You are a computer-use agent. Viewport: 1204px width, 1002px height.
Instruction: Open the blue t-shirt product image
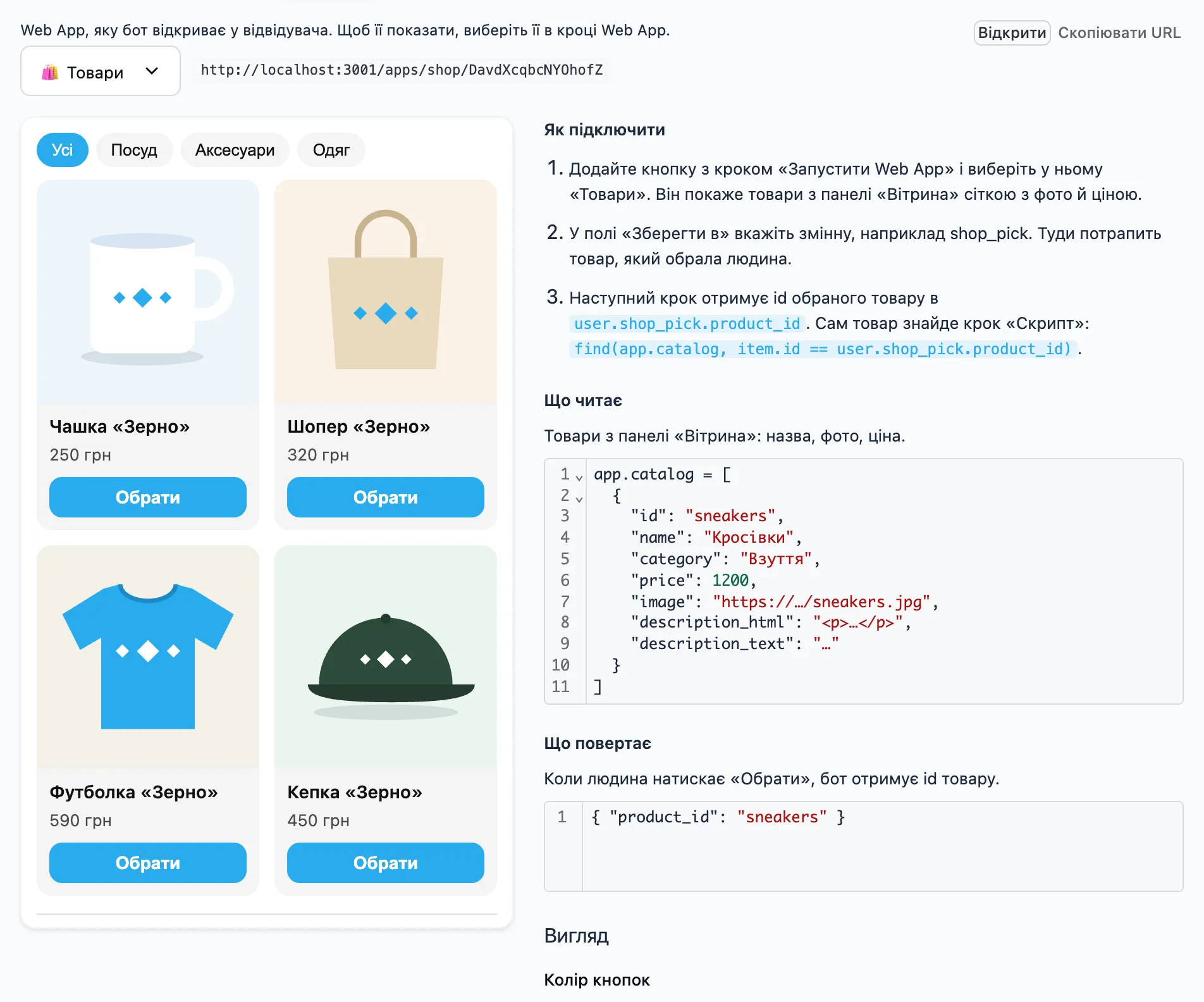tap(148, 657)
